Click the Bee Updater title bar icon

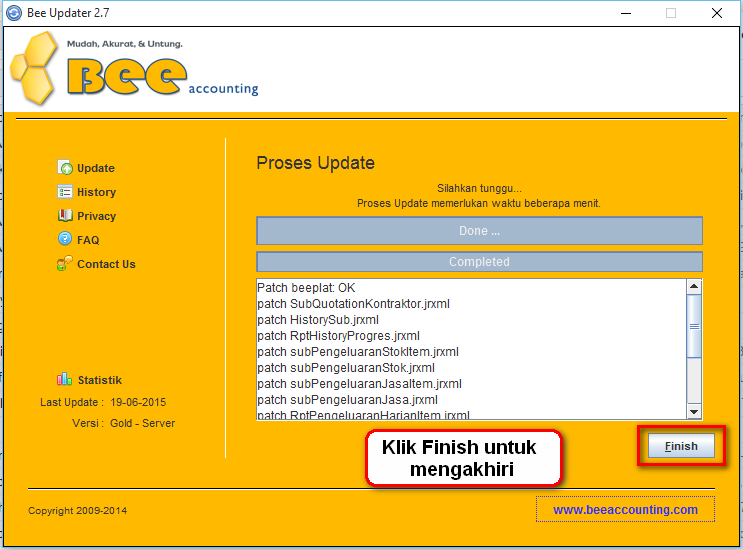14,13
